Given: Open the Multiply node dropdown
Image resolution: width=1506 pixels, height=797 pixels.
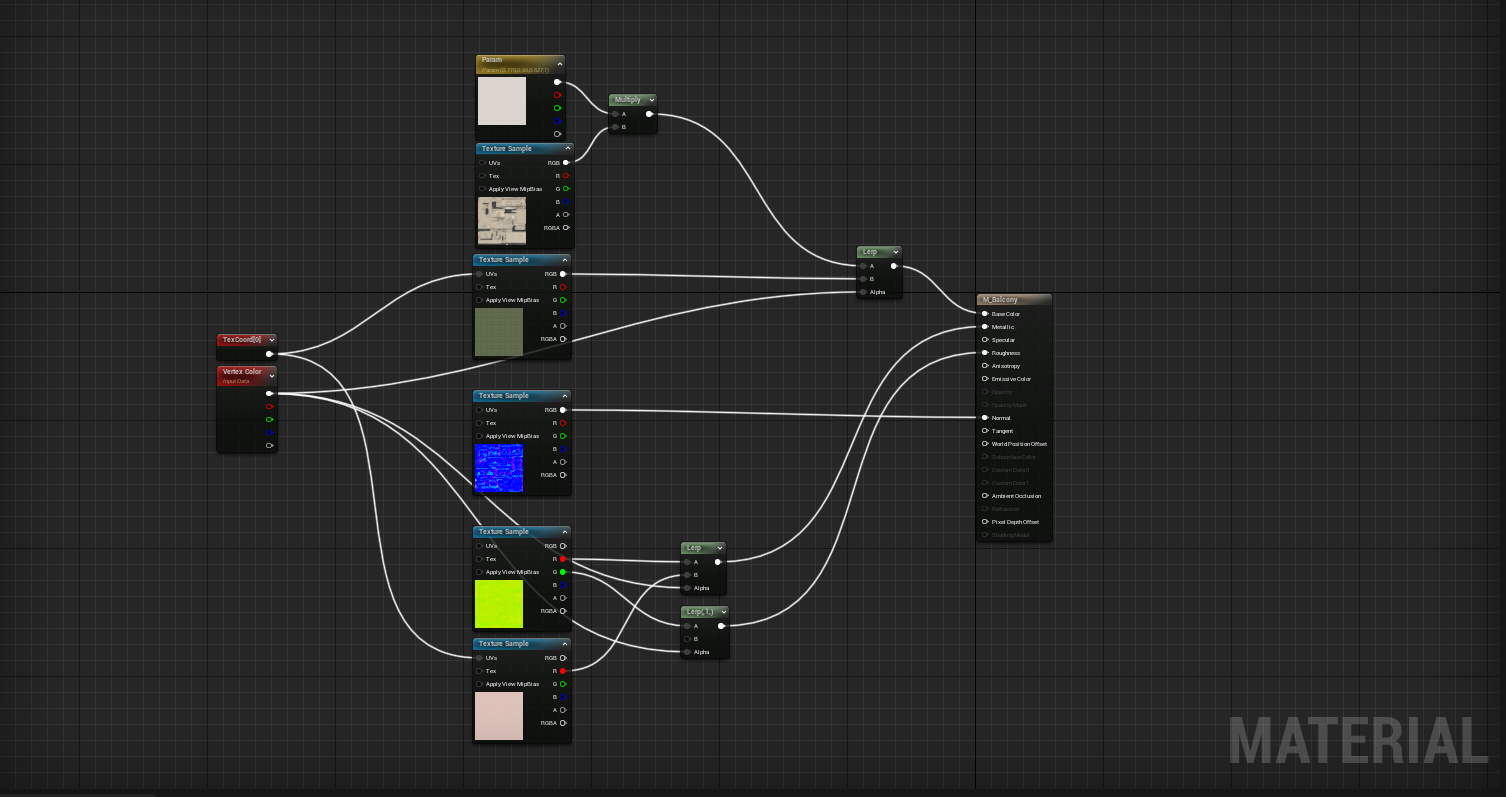Looking at the screenshot, I should click(x=652, y=100).
